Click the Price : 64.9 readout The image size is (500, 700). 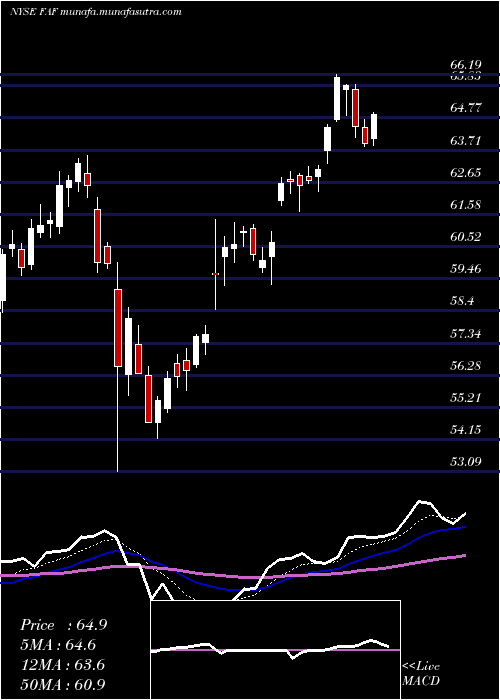pyautogui.click(x=63, y=625)
